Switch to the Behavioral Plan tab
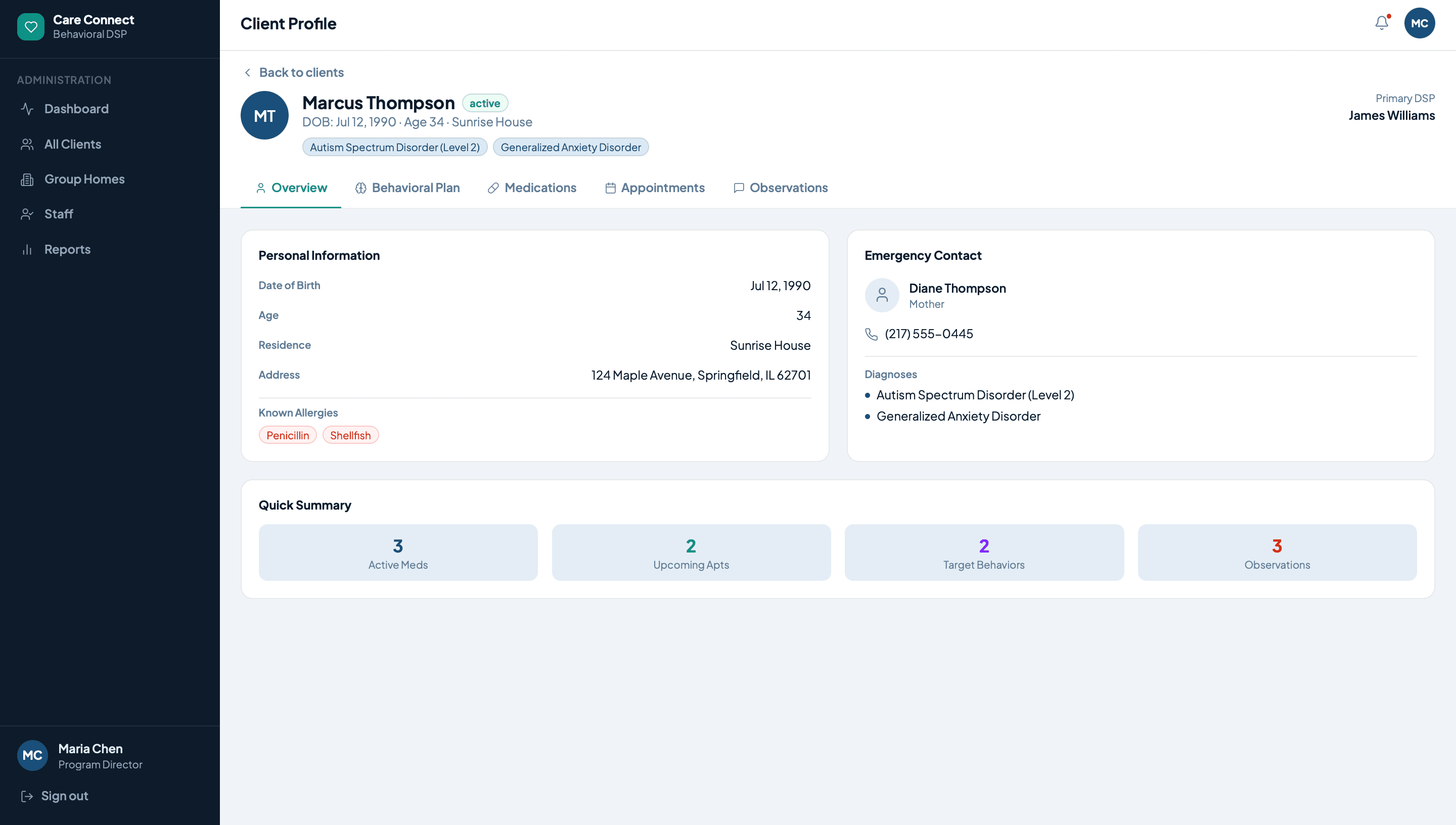The width and height of the screenshot is (1456, 825). [407, 188]
